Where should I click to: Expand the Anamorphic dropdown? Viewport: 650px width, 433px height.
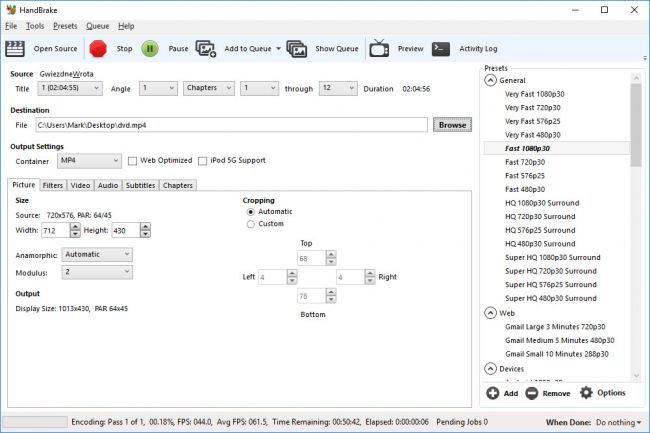point(96,254)
